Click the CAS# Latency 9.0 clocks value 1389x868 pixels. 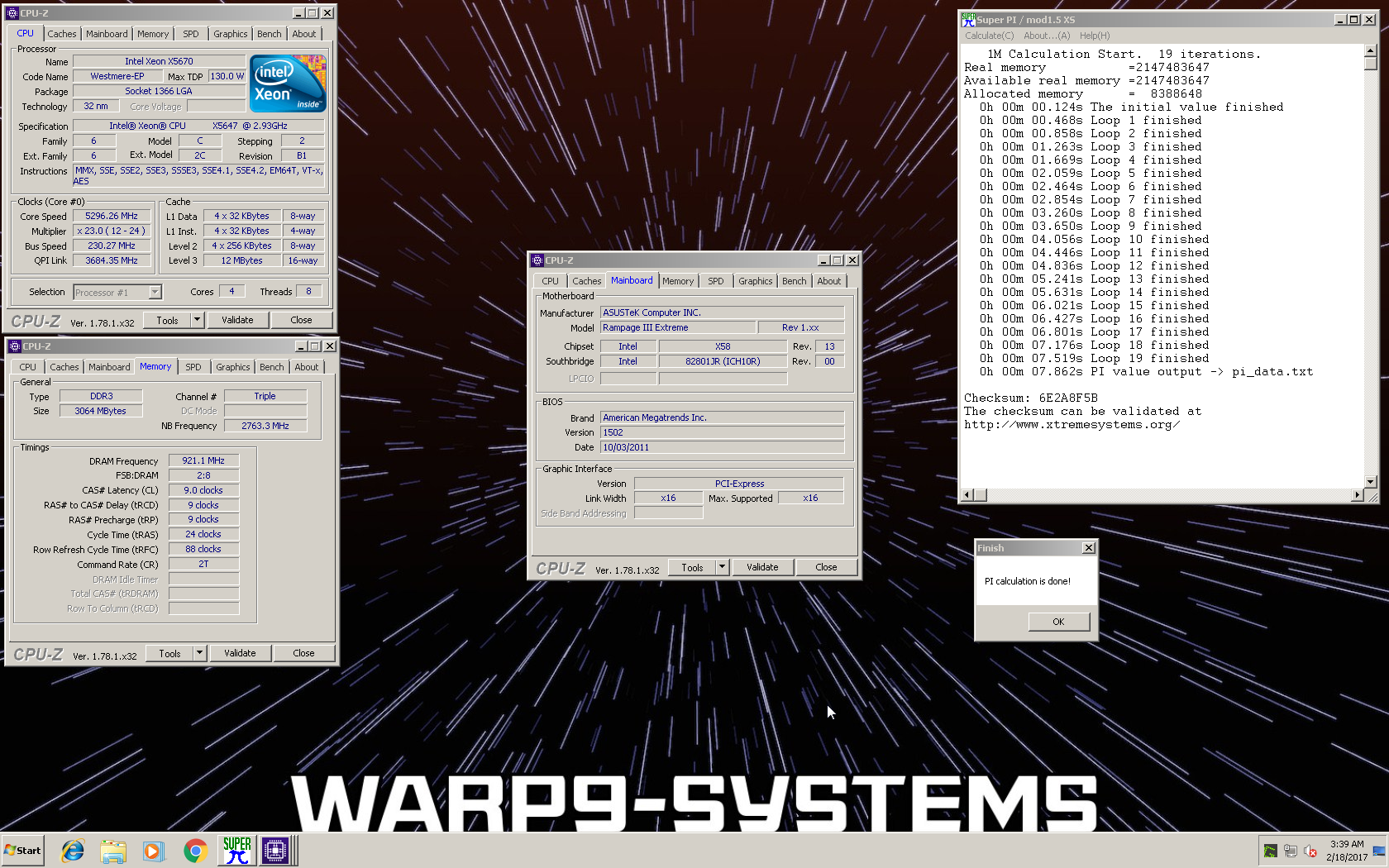coord(203,490)
